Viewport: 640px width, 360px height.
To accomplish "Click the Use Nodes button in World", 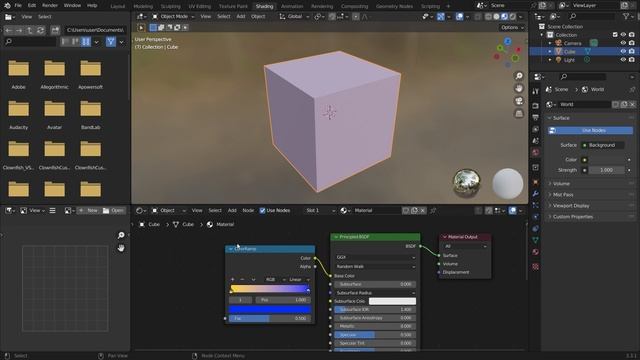I will tap(590, 131).
